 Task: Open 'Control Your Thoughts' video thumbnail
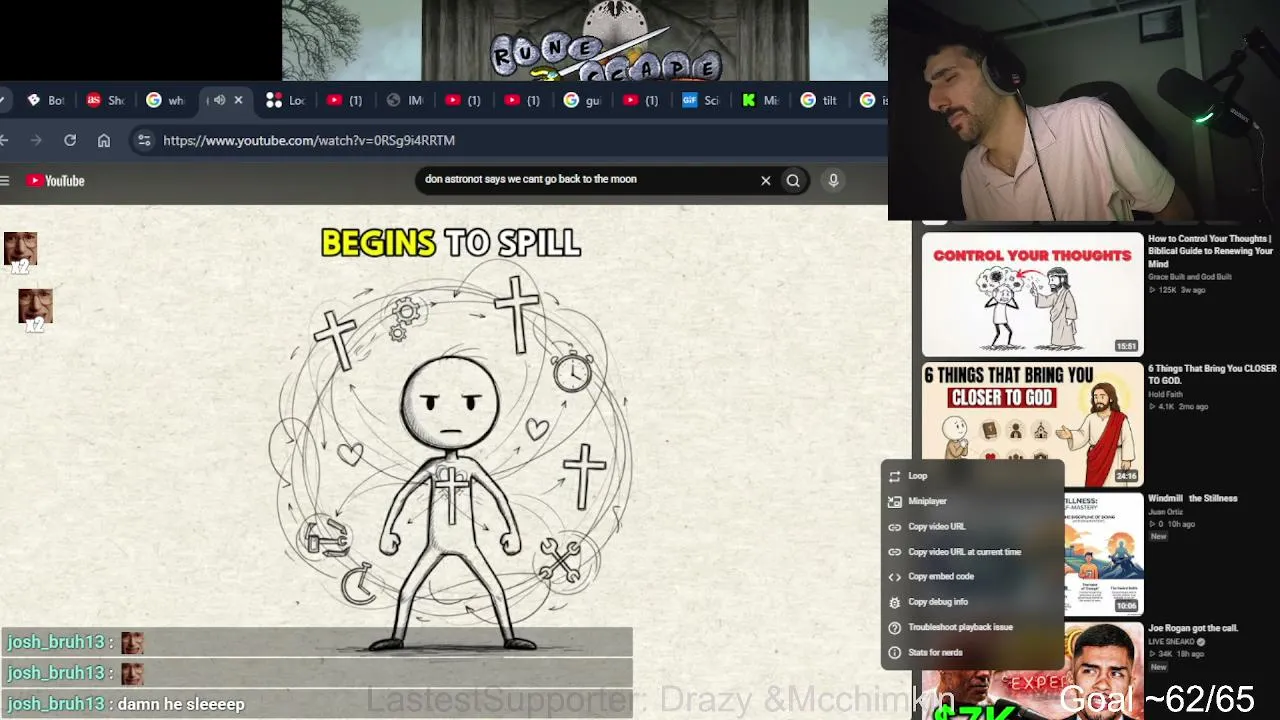[x=1032, y=295]
